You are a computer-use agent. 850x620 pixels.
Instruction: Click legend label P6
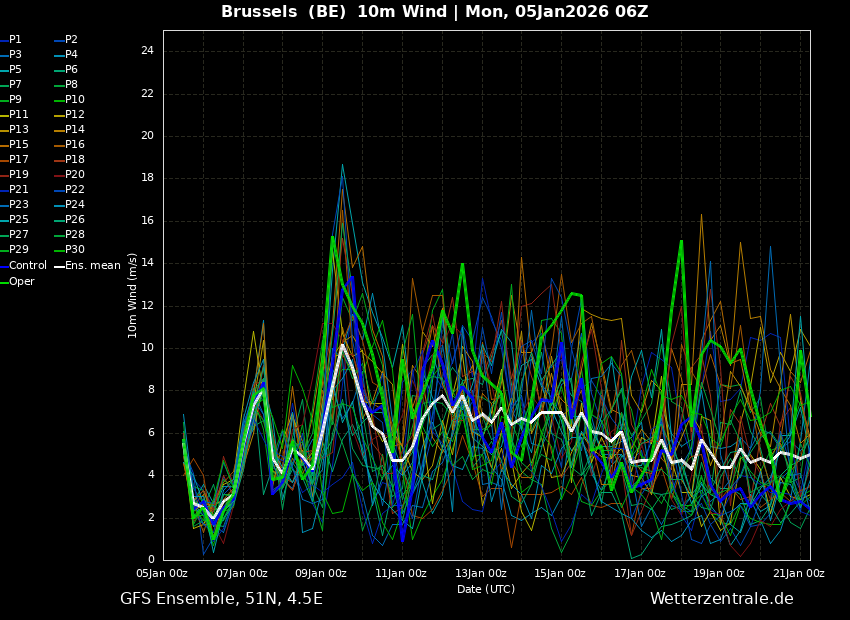coord(66,69)
